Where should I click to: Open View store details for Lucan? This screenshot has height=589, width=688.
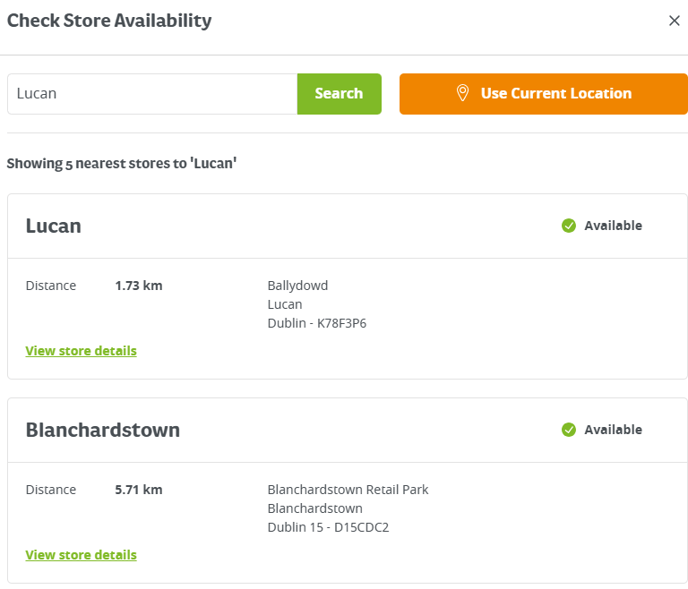(x=81, y=351)
